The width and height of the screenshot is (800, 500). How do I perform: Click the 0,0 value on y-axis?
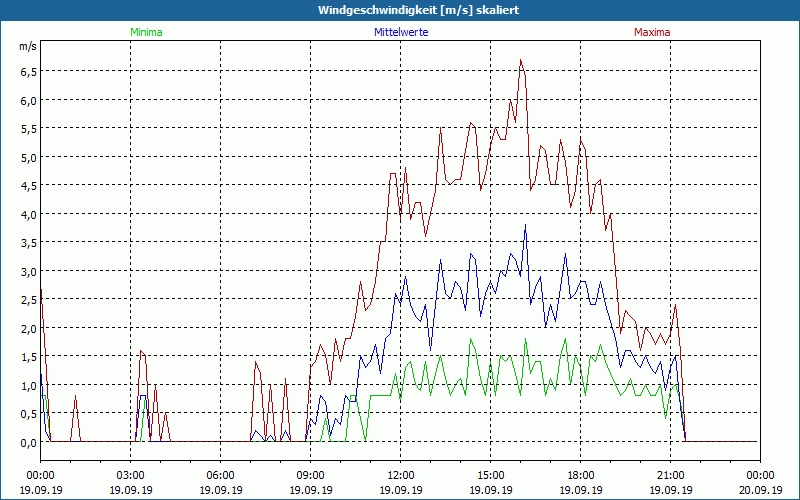coord(27,442)
